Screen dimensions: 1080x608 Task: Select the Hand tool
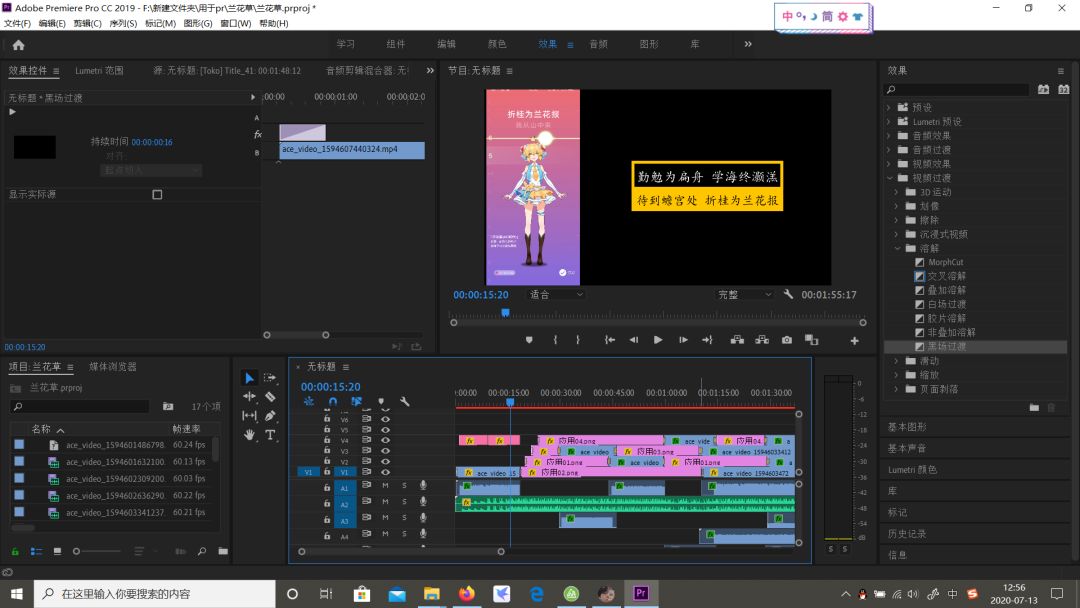(x=249, y=435)
